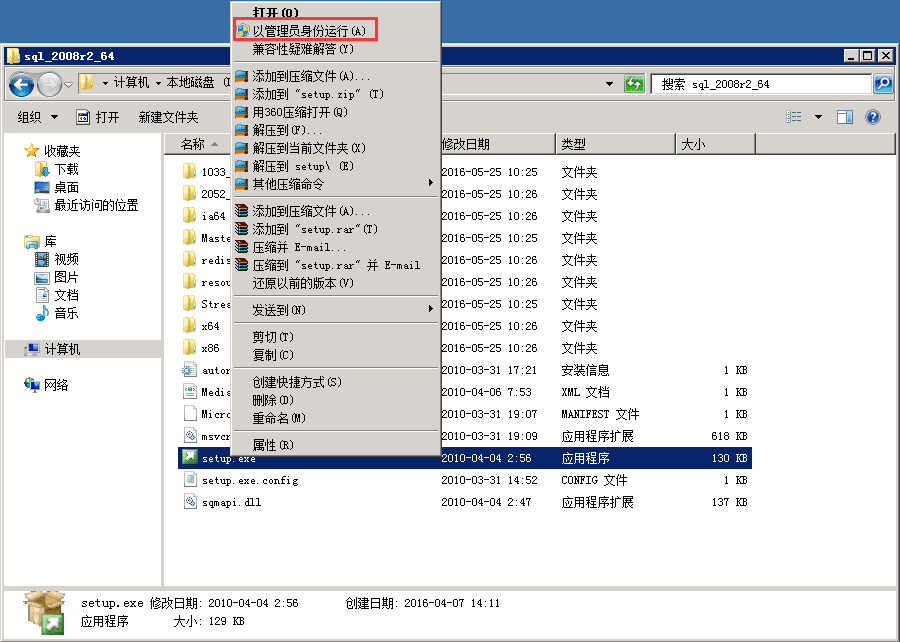Open the 图片 library

(57, 278)
